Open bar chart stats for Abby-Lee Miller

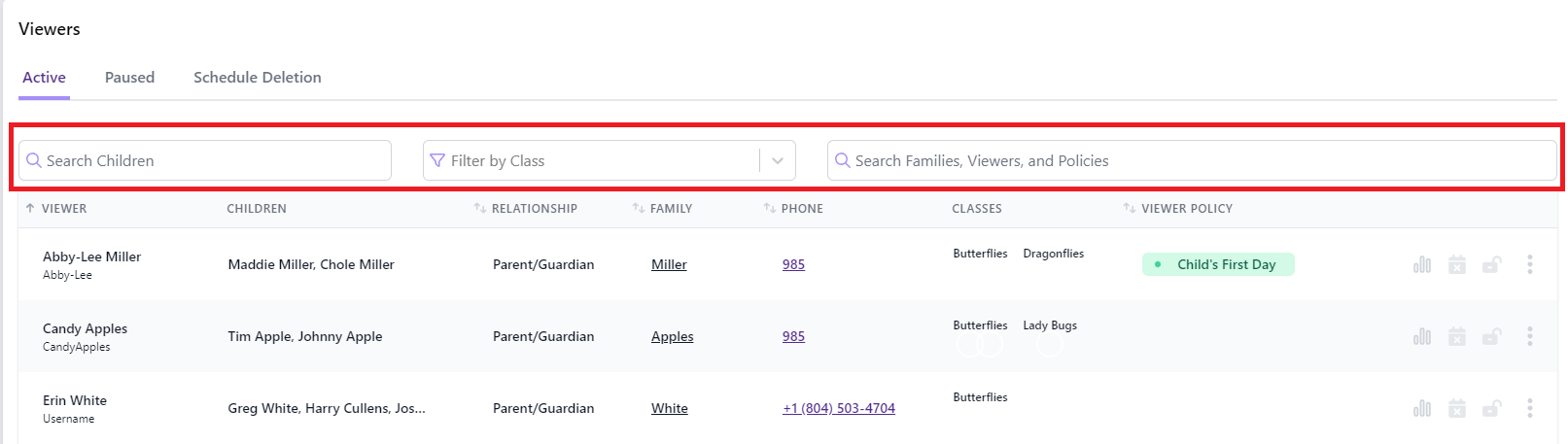(1422, 264)
